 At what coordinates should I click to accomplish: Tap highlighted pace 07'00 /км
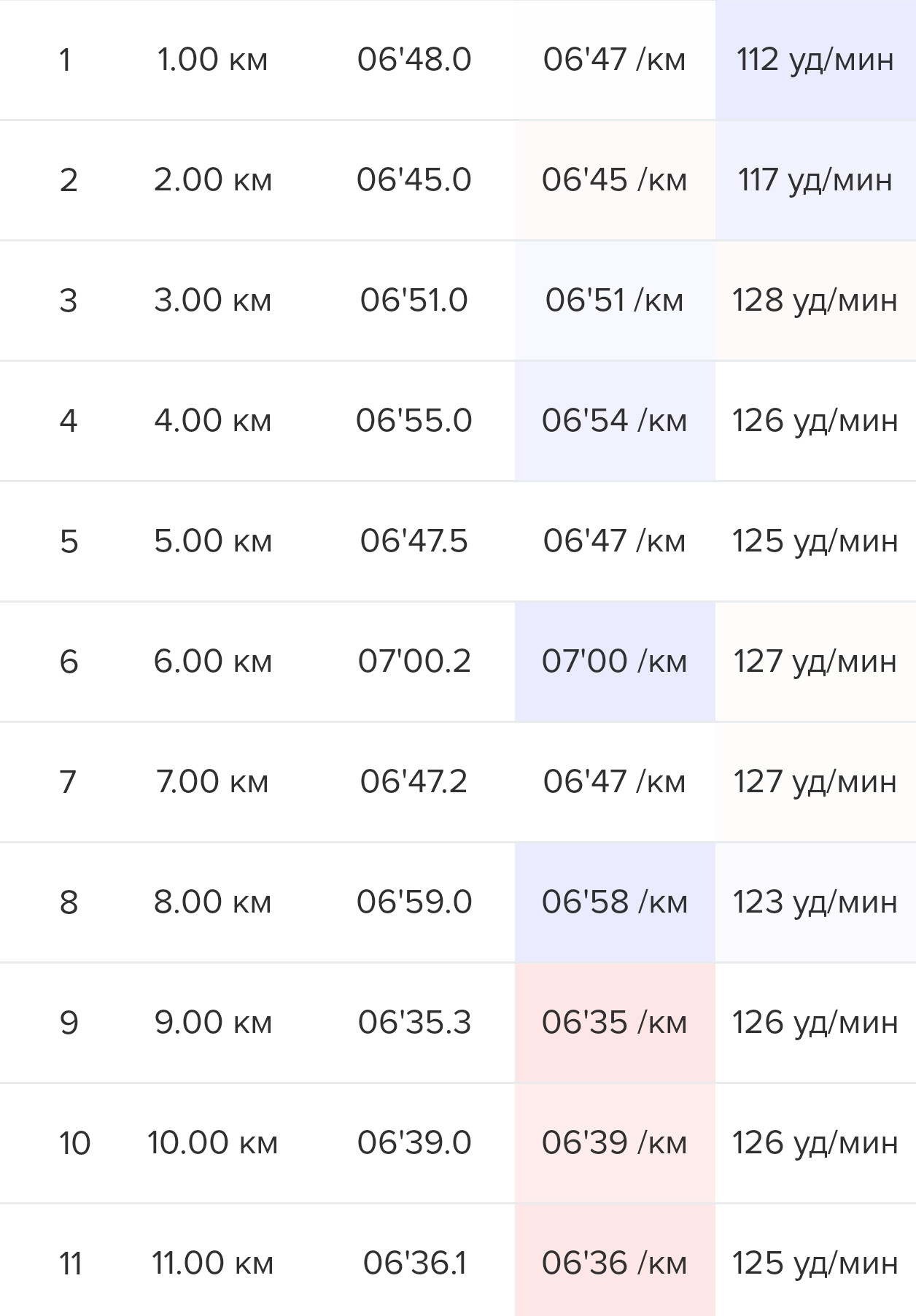615,662
